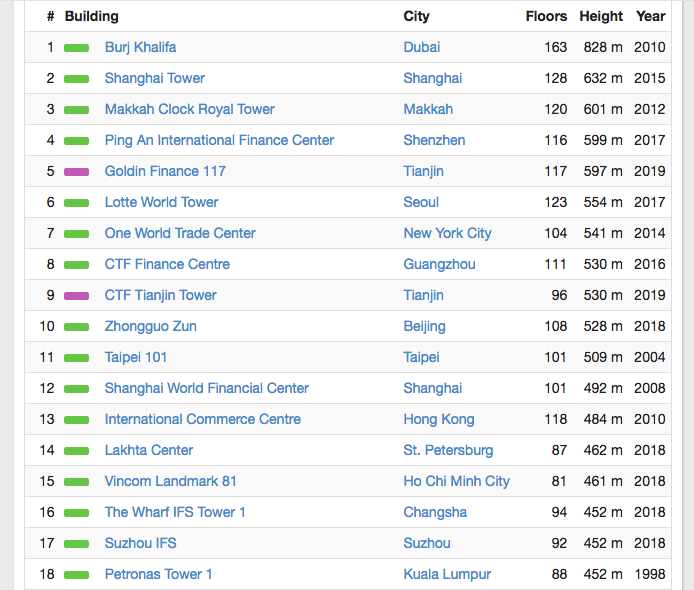The width and height of the screenshot is (694, 590).
Task: Click the City column header
Action: coord(416,16)
